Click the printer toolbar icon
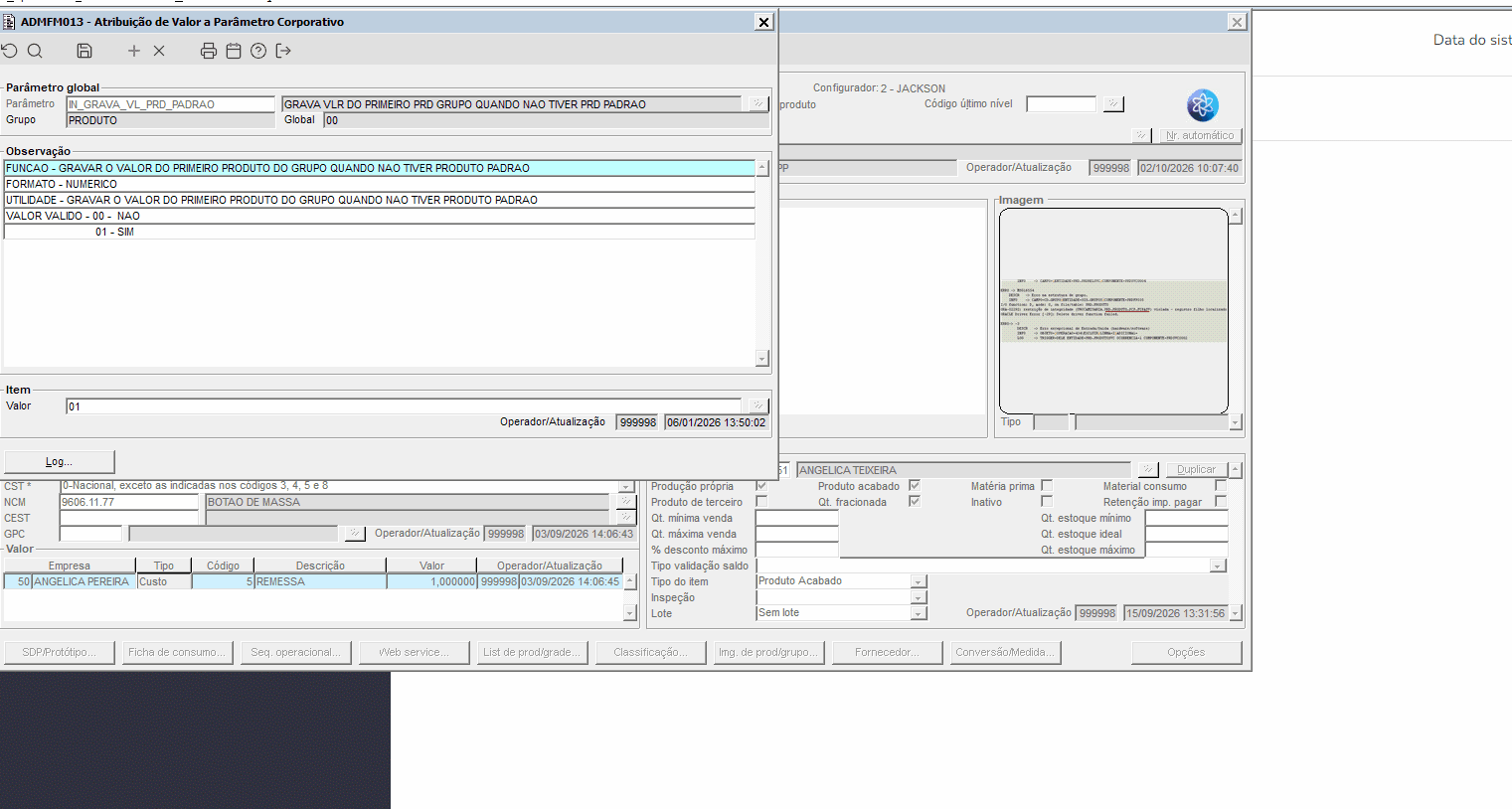 (209, 51)
